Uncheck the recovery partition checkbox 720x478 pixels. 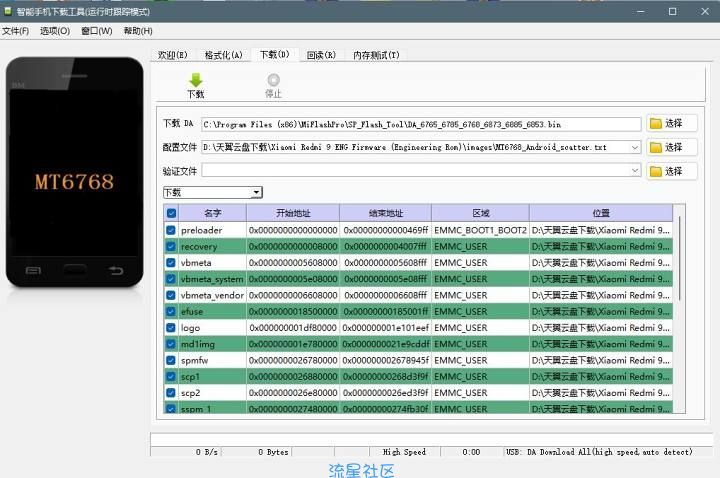click(x=171, y=246)
